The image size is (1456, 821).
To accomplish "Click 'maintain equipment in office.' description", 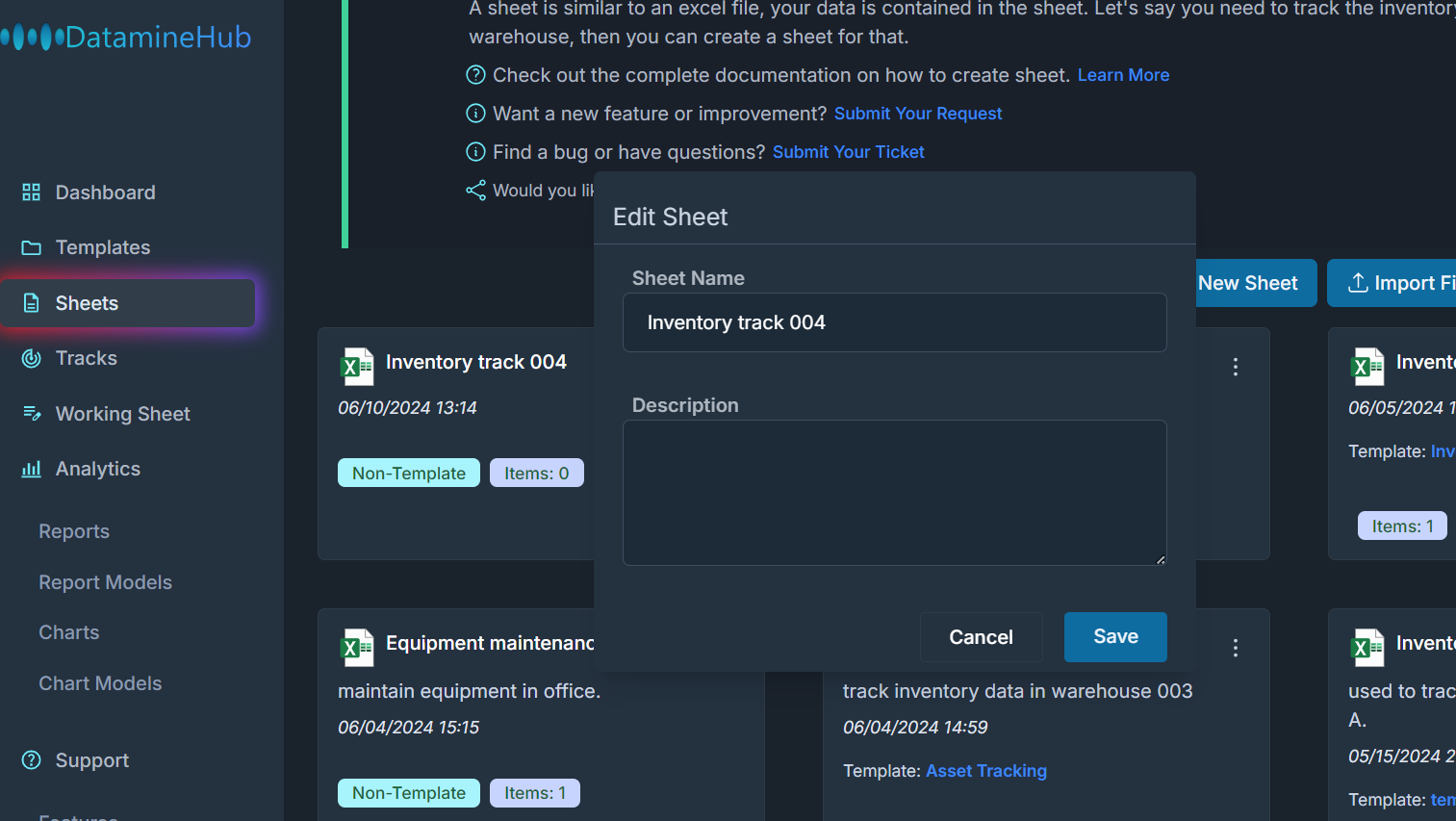I will [469, 691].
